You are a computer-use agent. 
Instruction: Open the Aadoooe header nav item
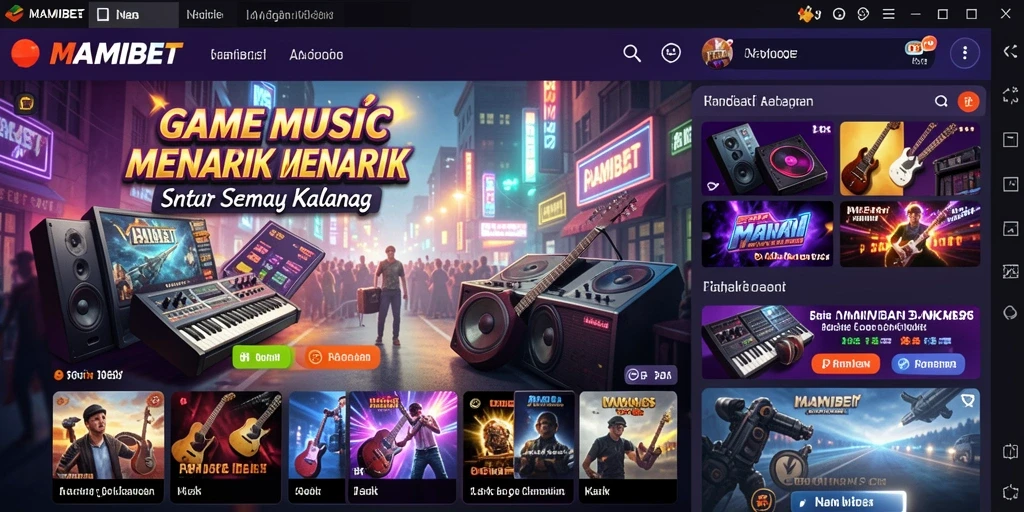pyautogui.click(x=316, y=55)
